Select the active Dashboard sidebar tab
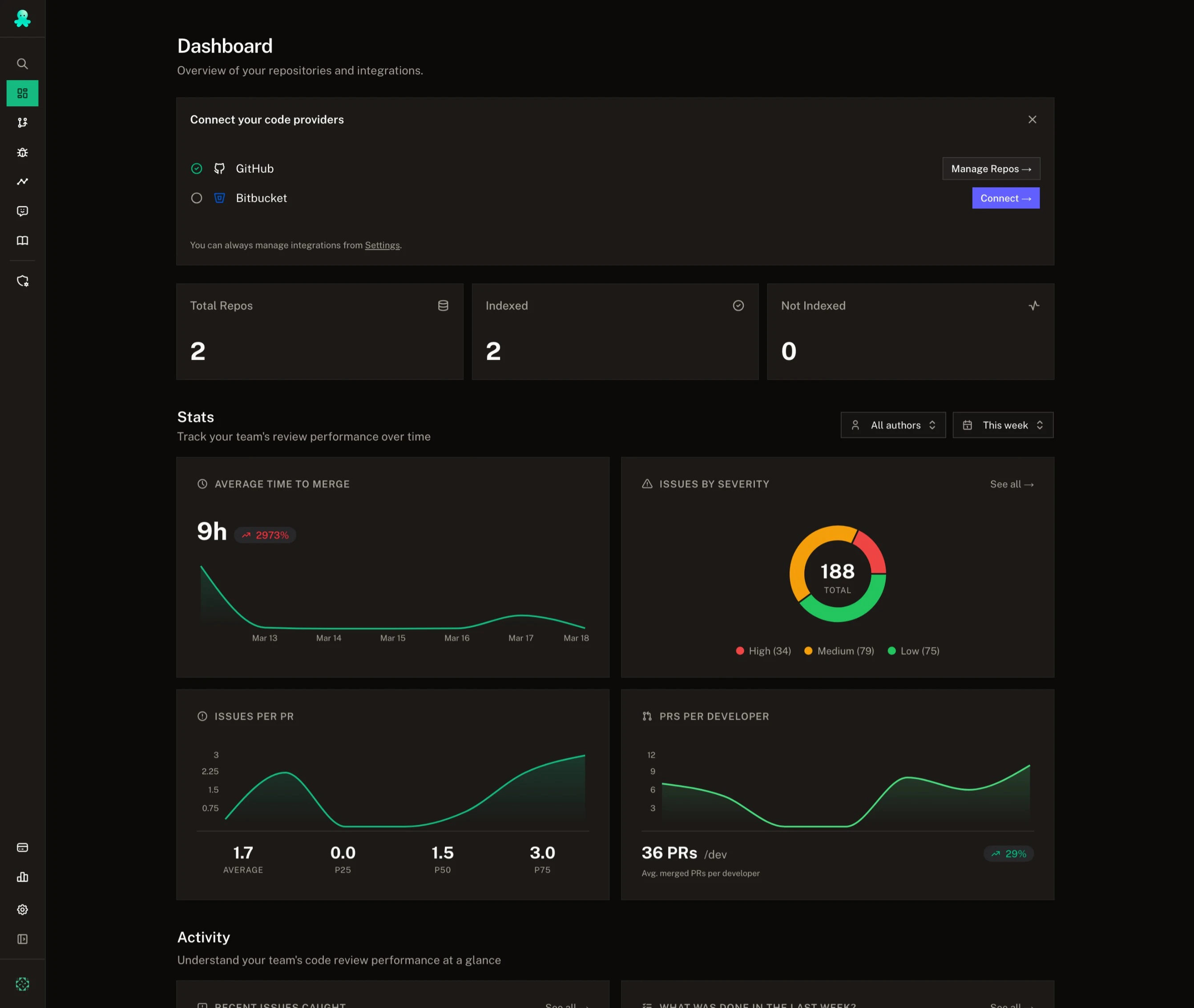Screen dimensions: 1194x1008 point(22,93)
